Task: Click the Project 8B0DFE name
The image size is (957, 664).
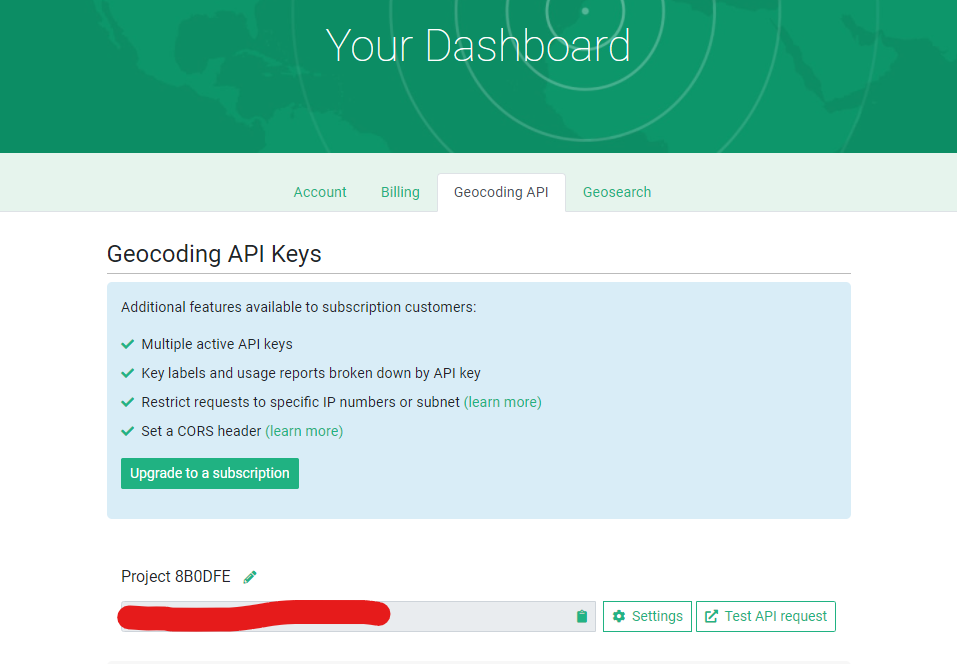Action: (176, 577)
